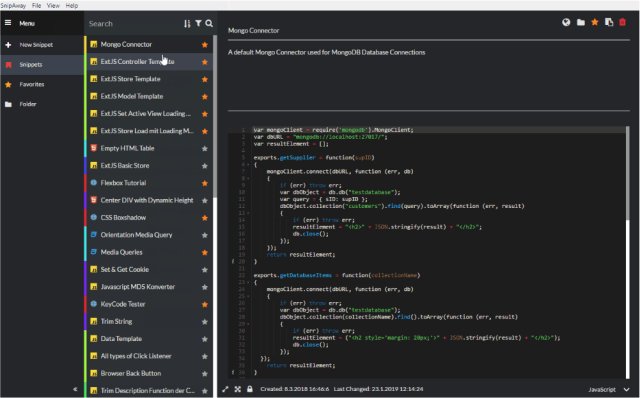Click the expand arrows icon below editor

pos(225,389)
